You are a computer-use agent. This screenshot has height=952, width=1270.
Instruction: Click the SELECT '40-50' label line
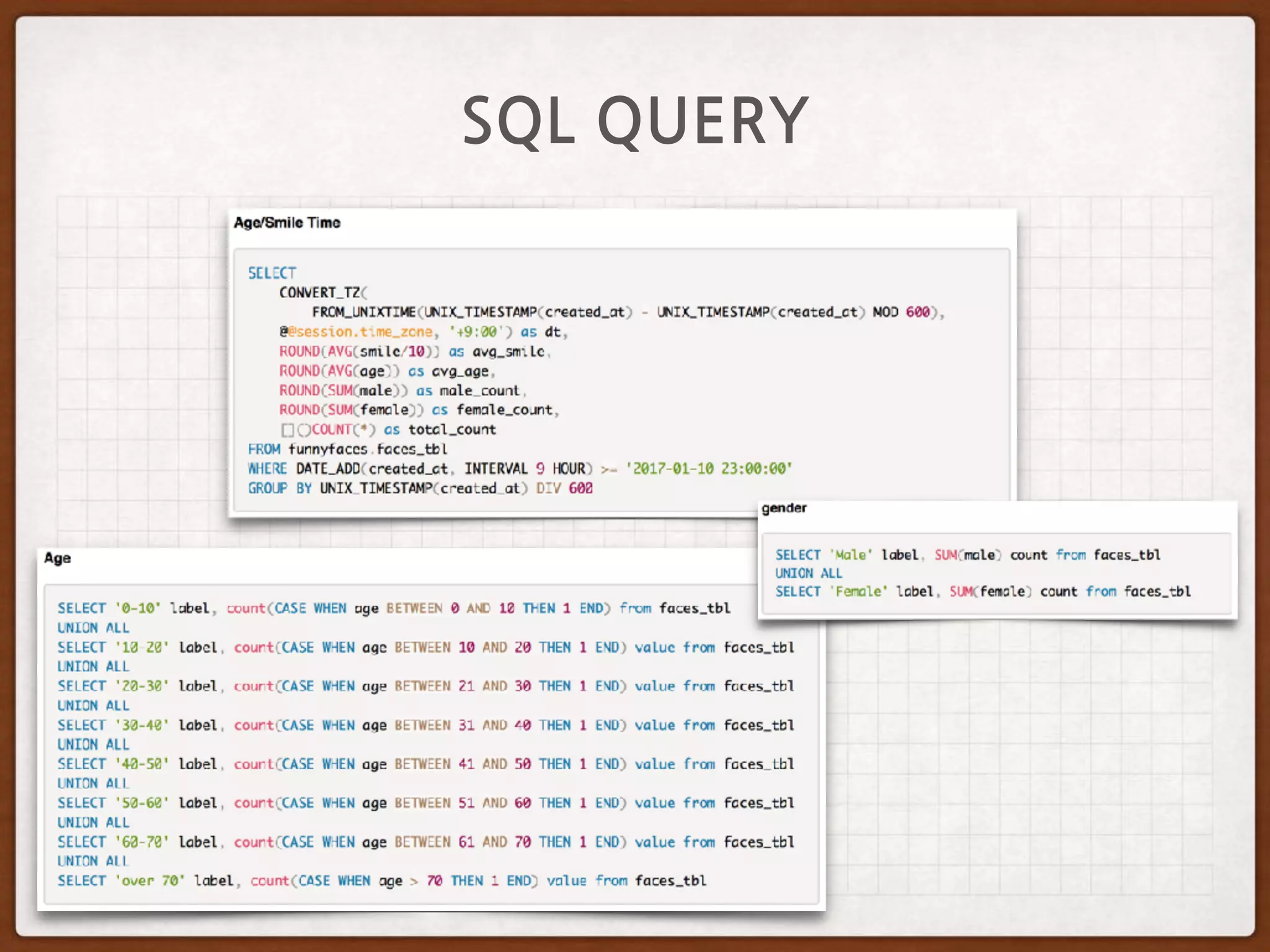point(425,764)
